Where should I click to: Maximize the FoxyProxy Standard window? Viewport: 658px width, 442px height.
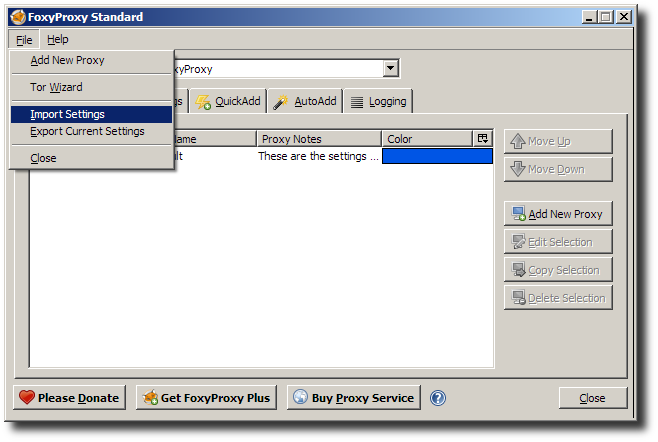click(606, 17)
